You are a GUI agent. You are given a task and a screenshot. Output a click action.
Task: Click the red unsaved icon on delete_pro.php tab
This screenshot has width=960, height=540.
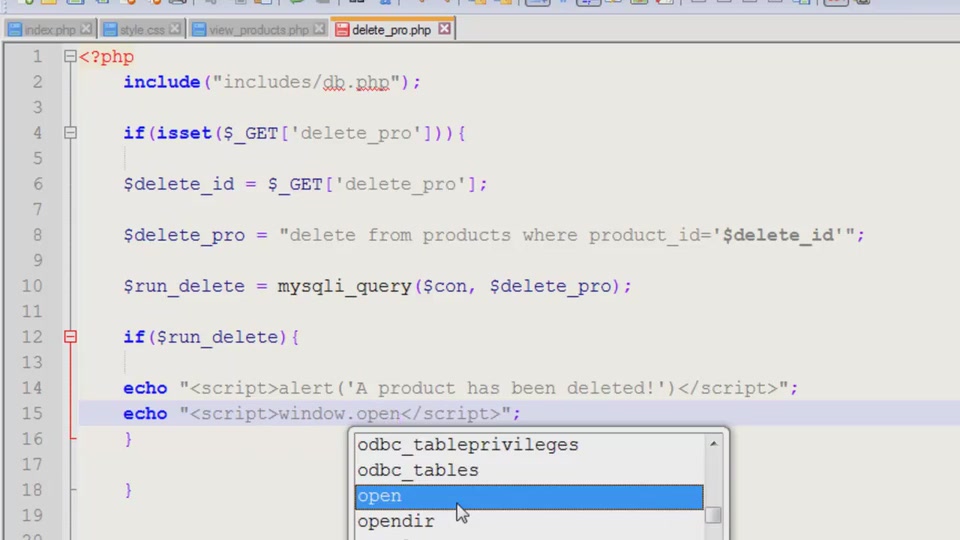(342, 29)
